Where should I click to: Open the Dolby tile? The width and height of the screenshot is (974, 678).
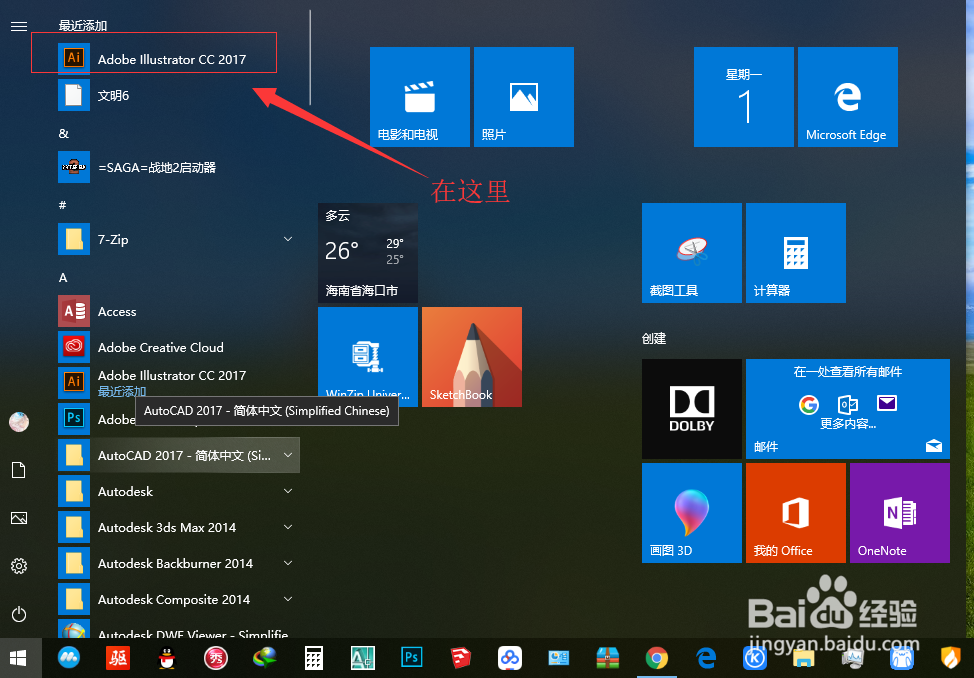point(692,409)
